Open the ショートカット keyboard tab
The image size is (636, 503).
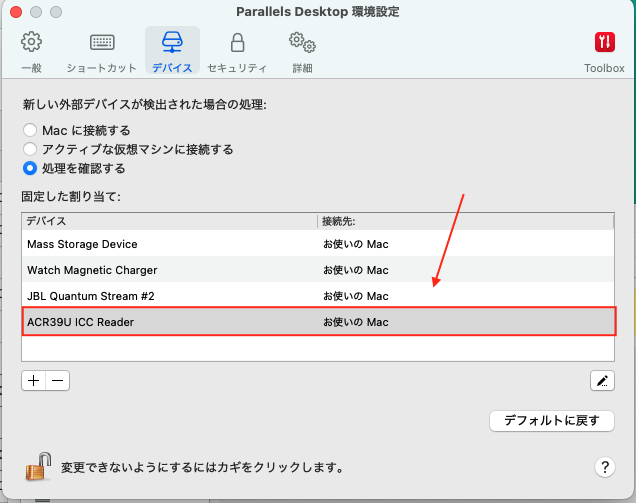(x=102, y=52)
